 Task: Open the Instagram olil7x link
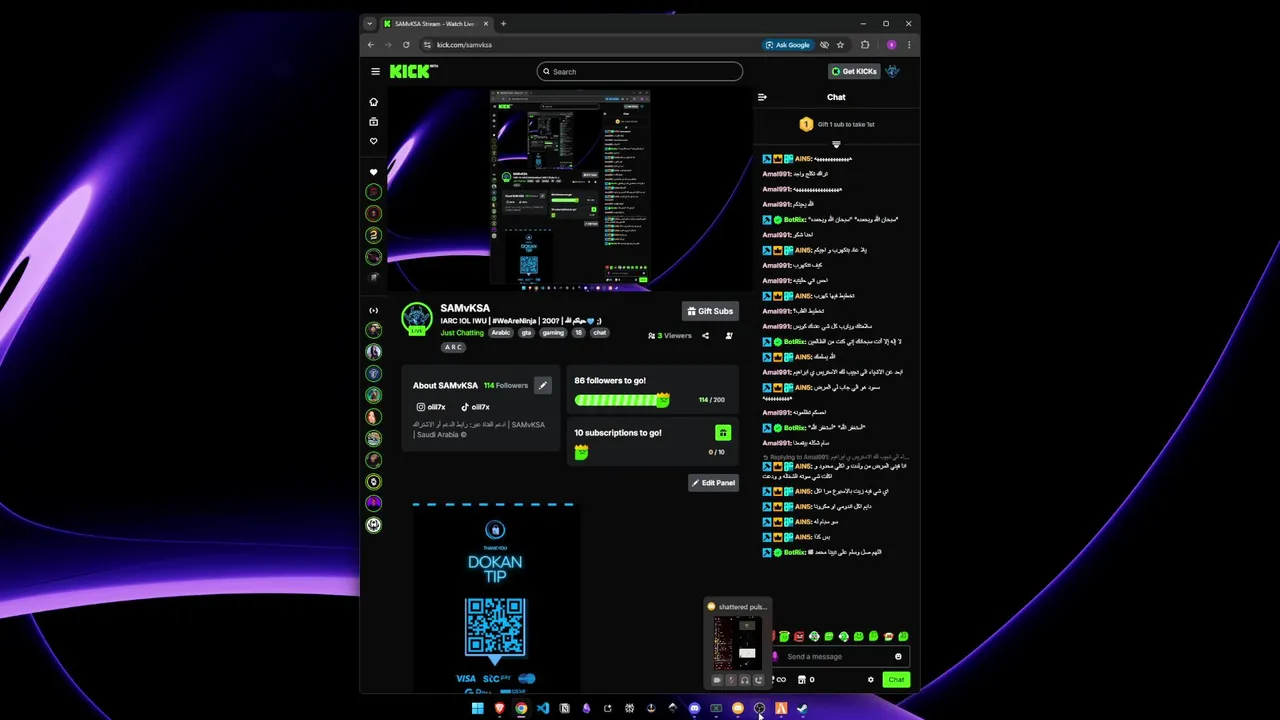pyautogui.click(x=431, y=407)
